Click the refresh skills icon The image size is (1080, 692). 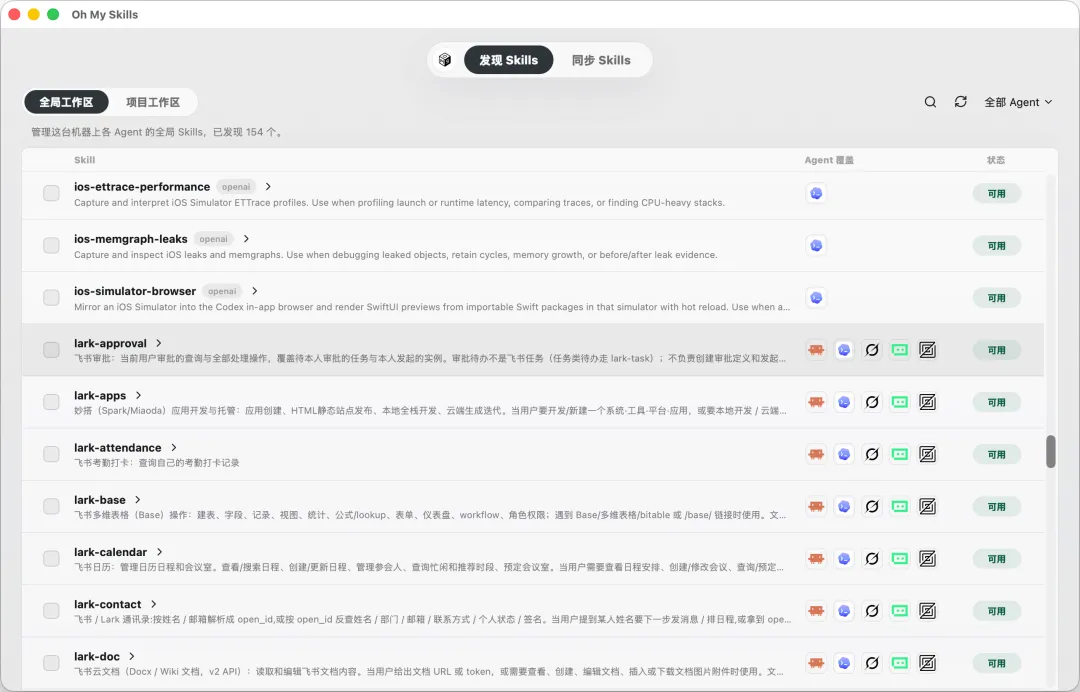(x=960, y=102)
